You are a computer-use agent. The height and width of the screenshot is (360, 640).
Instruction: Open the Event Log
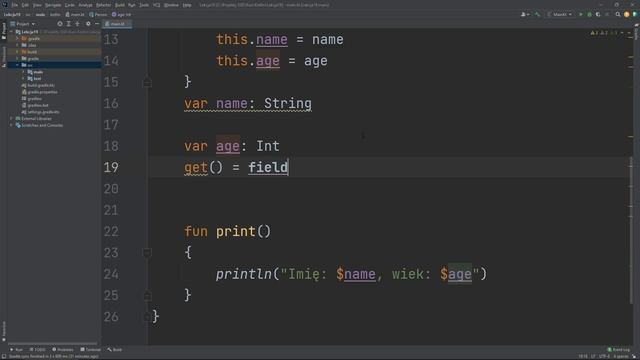pos(618,350)
